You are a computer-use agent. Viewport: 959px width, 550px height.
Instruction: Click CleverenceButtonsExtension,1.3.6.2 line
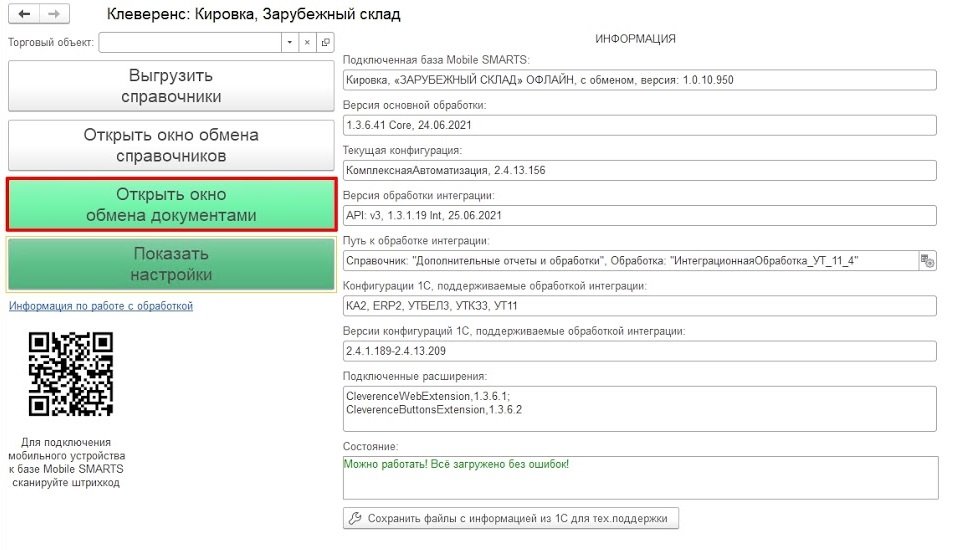[434, 410]
